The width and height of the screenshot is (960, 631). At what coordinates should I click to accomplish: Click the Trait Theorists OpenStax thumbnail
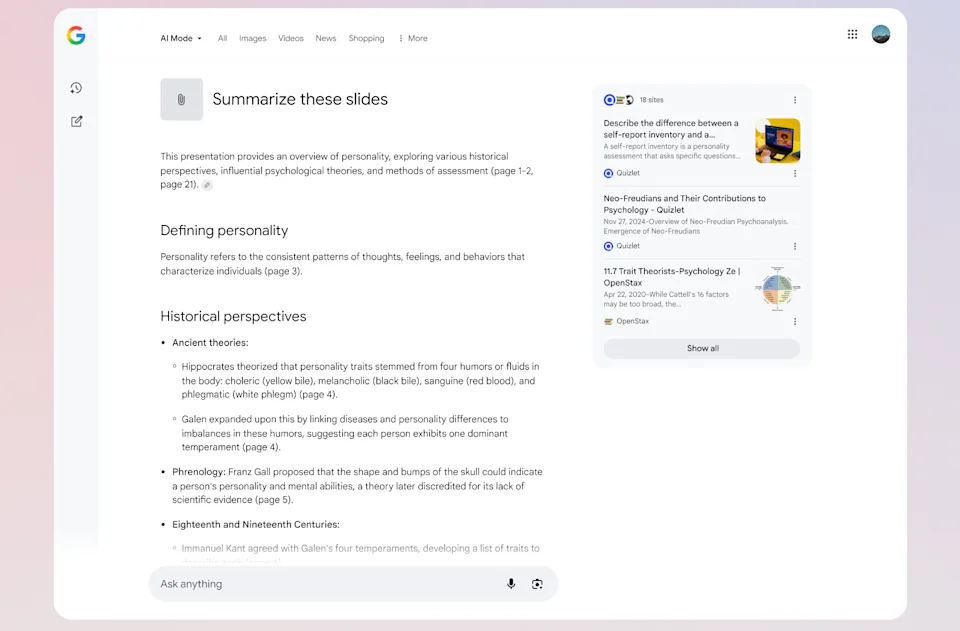(x=777, y=289)
